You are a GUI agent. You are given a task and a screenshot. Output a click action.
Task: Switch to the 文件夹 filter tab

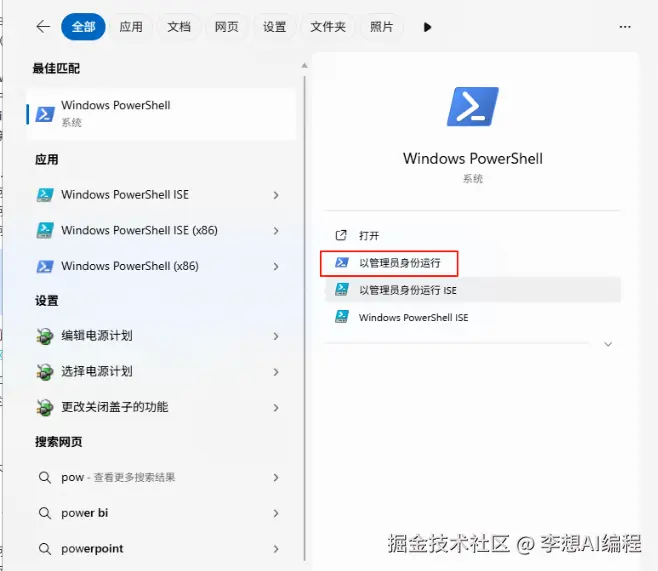(328, 27)
